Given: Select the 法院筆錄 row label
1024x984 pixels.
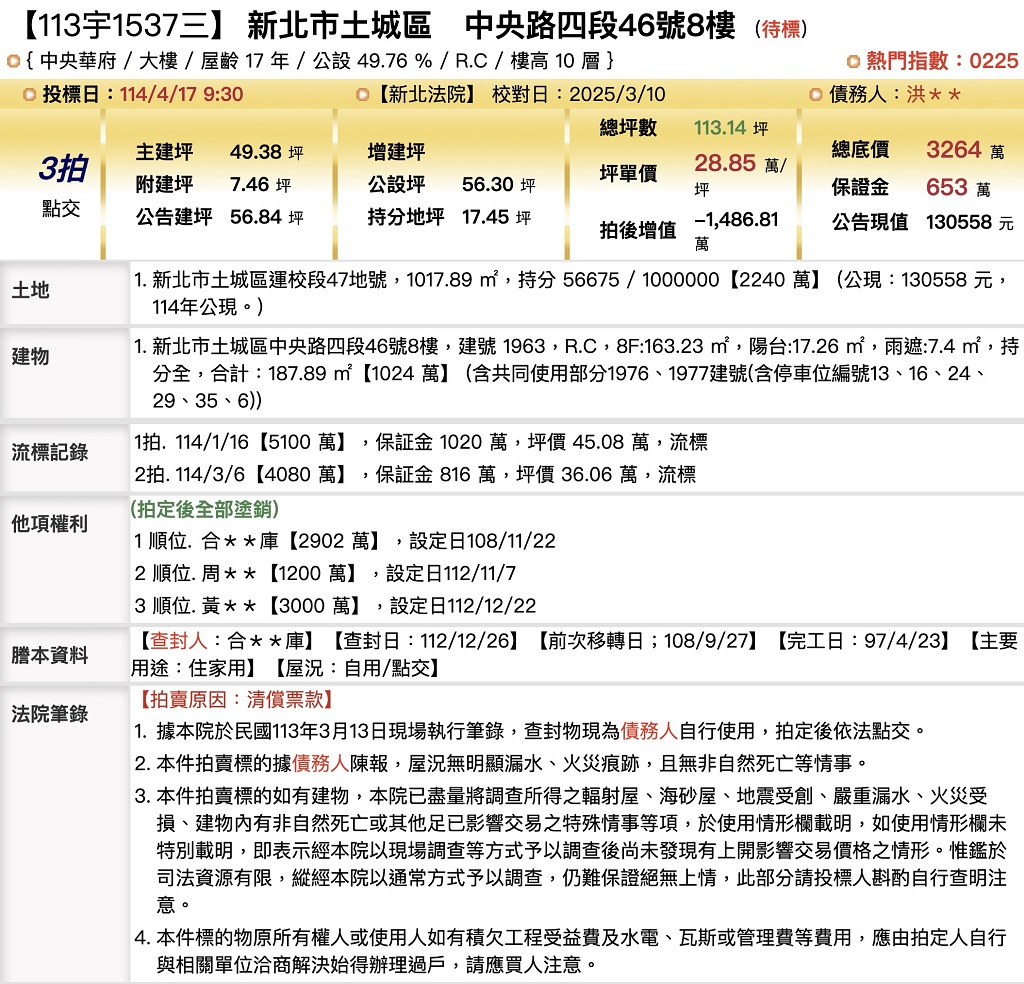Looking at the screenshot, I should [x=49, y=713].
